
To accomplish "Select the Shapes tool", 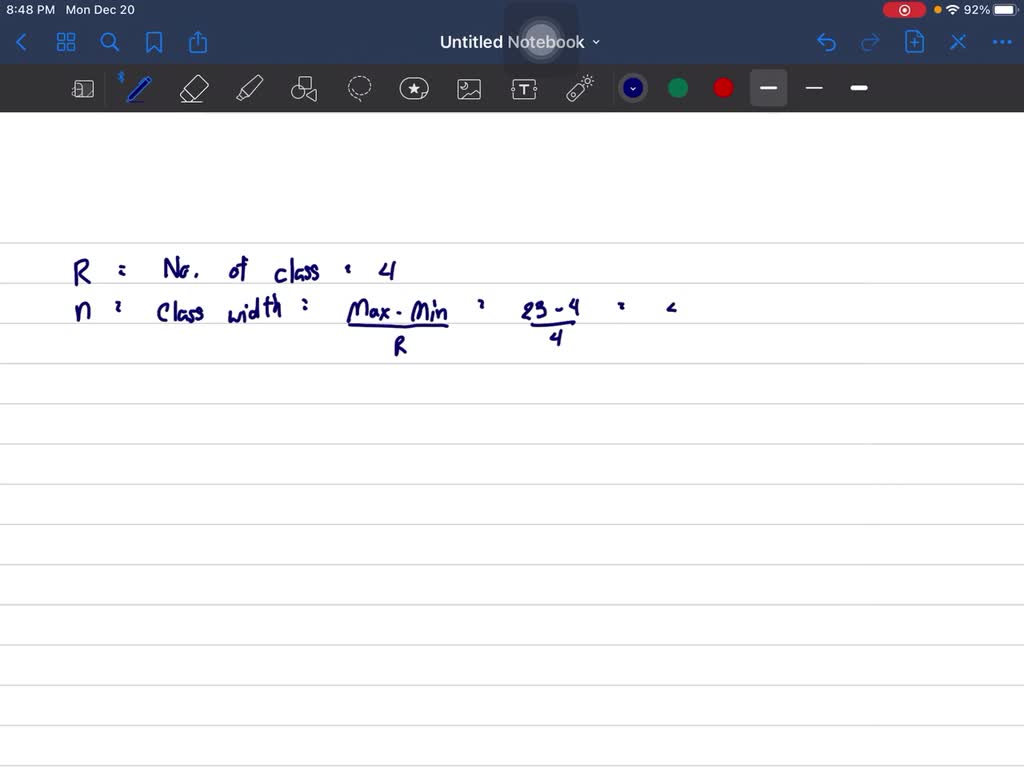I will click(304, 88).
